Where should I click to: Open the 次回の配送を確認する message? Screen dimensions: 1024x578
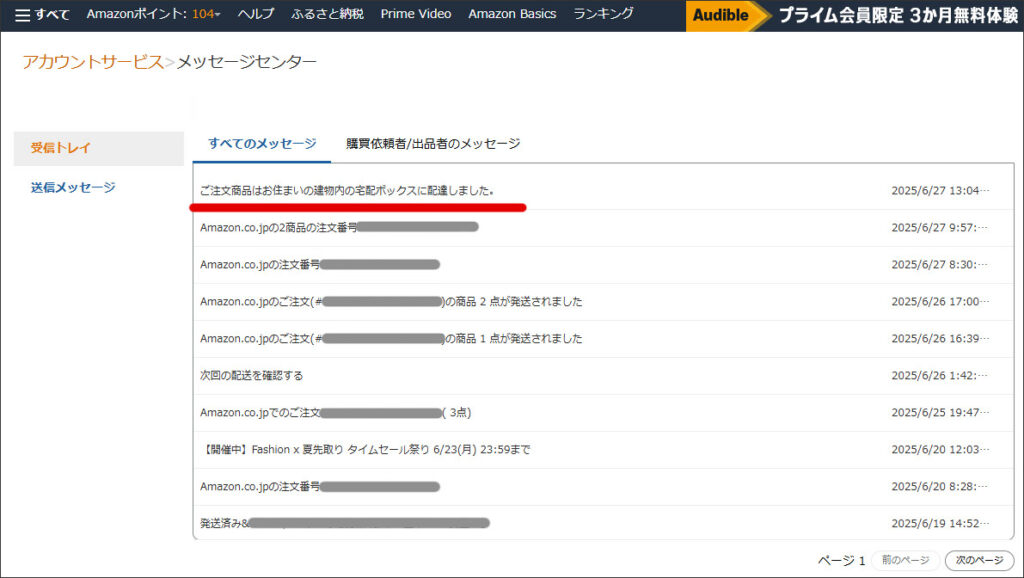[603, 376]
